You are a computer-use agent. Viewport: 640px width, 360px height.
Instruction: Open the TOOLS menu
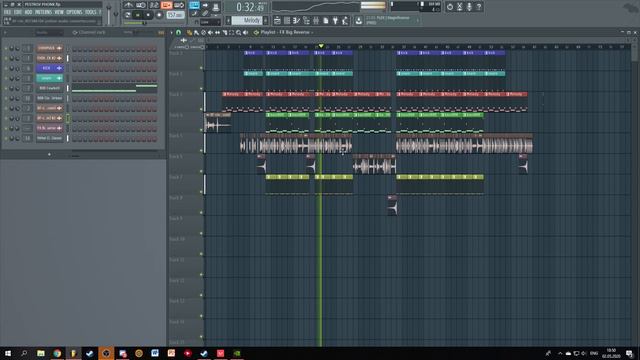click(x=91, y=12)
